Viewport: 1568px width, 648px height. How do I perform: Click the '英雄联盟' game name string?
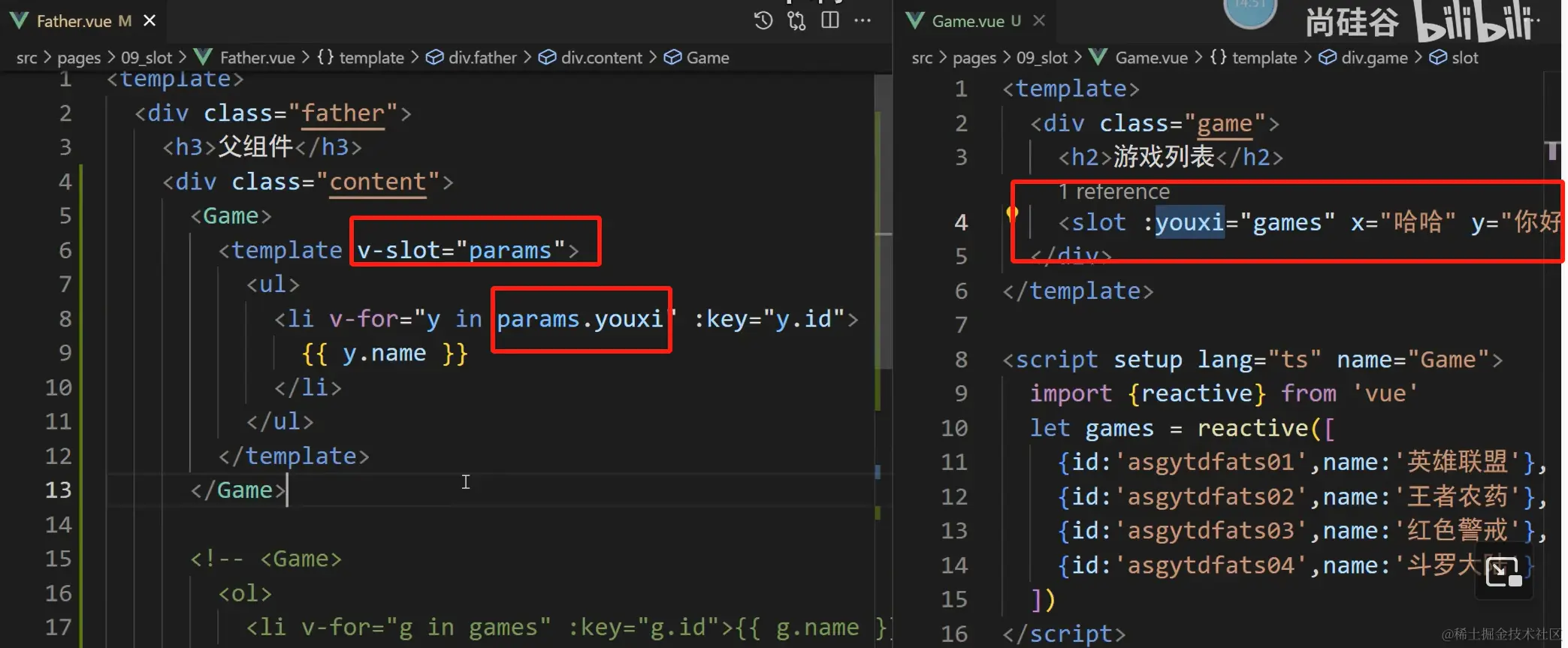click(x=1458, y=462)
